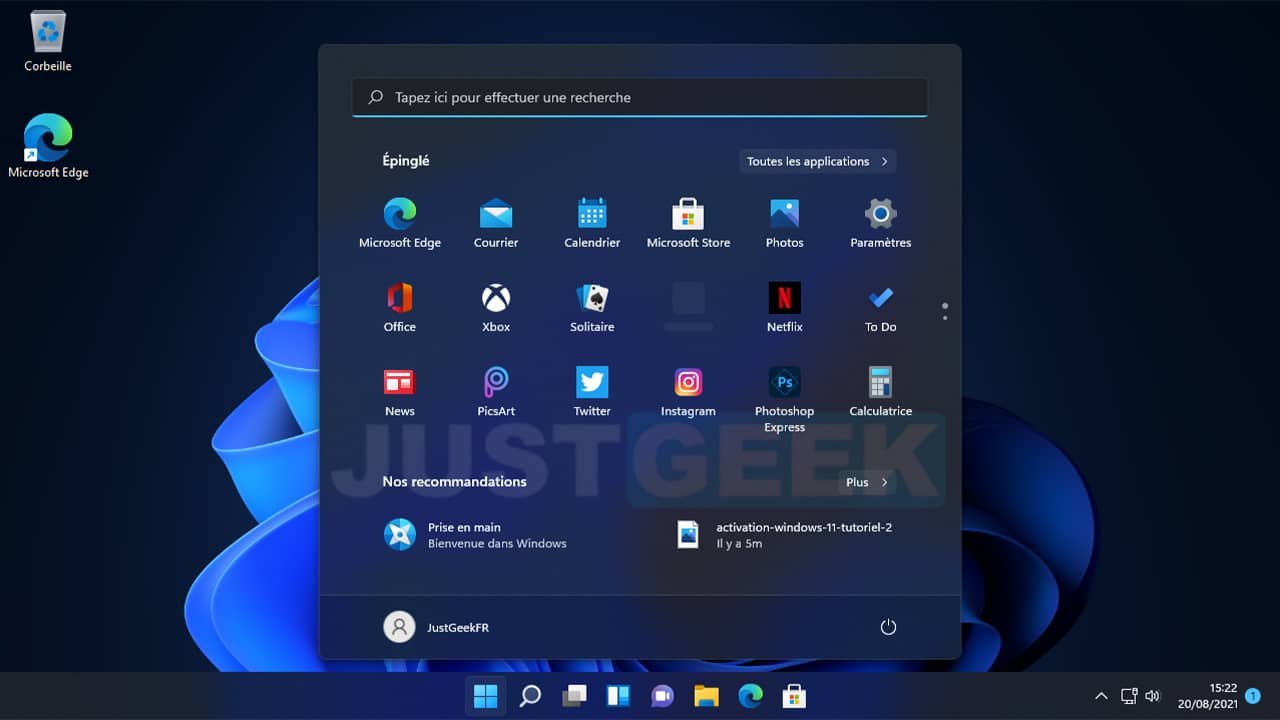Launch the Office app
This screenshot has width=1280, height=720.
(400, 307)
